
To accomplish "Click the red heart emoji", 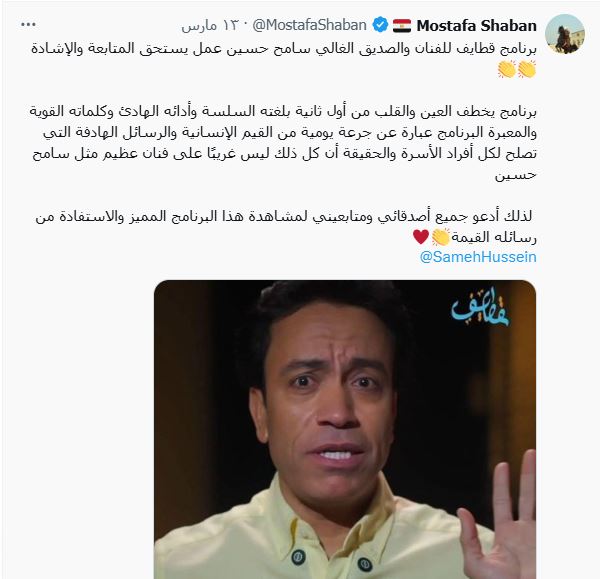I will 421,237.
